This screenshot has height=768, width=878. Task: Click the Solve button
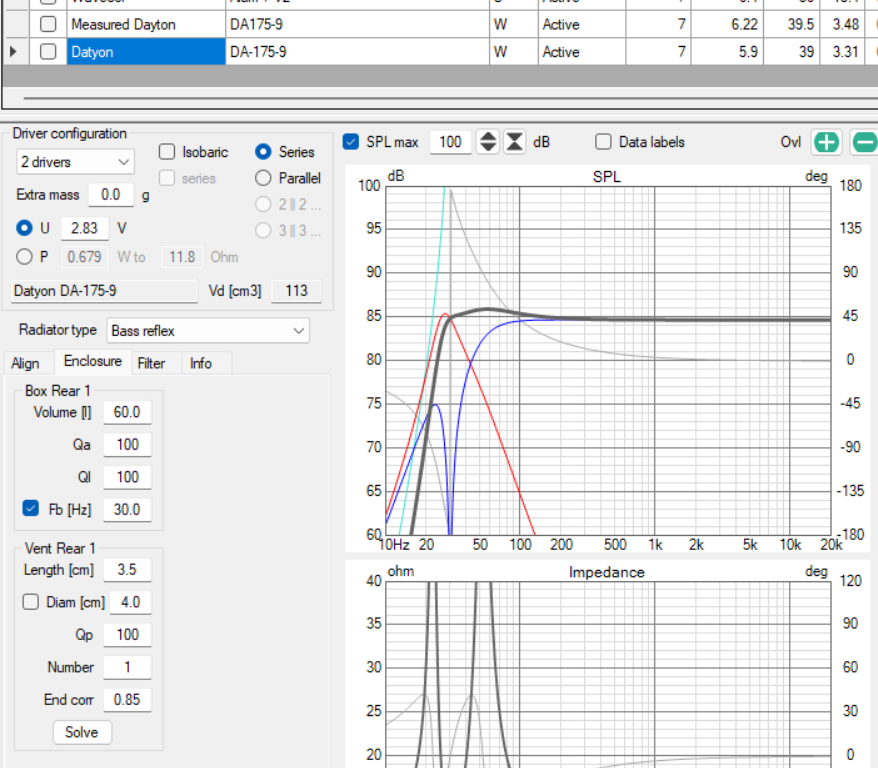(82, 732)
